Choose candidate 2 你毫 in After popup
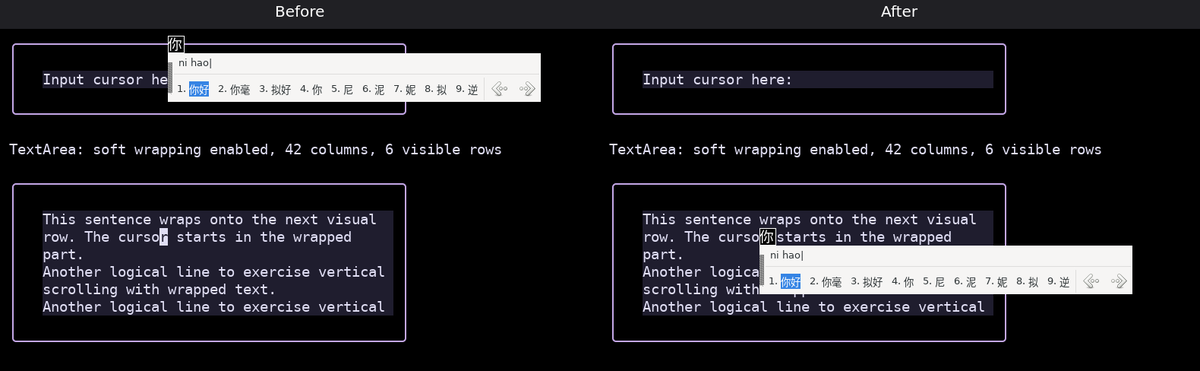Image resolution: width=1200 pixels, height=371 pixels. (x=825, y=282)
